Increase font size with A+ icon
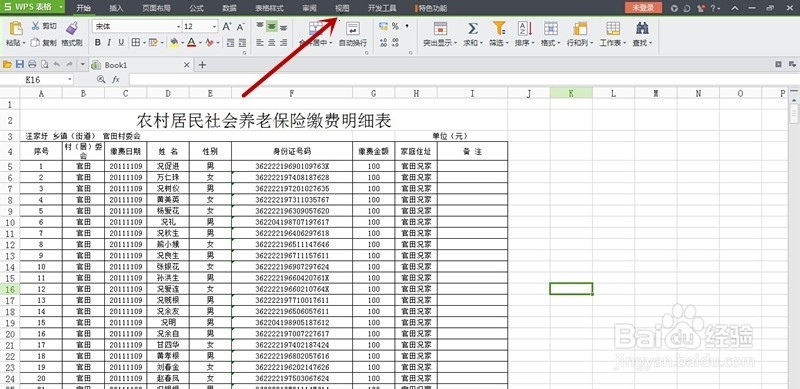The image size is (800, 389). coord(227,27)
